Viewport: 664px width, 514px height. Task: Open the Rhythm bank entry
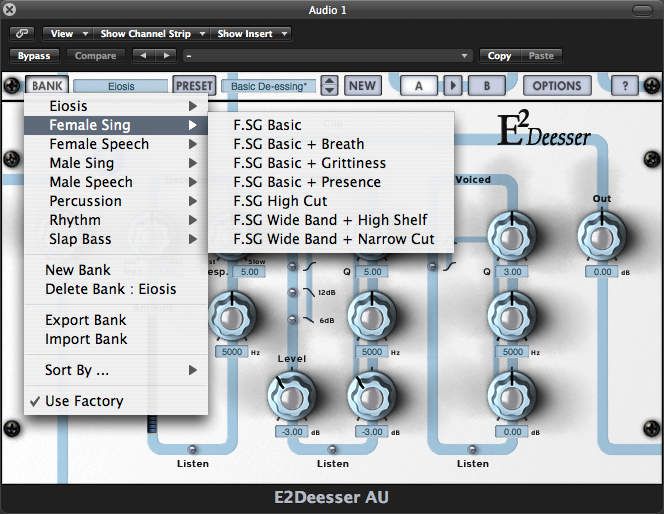pyautogui.click(x=116, y=220)
